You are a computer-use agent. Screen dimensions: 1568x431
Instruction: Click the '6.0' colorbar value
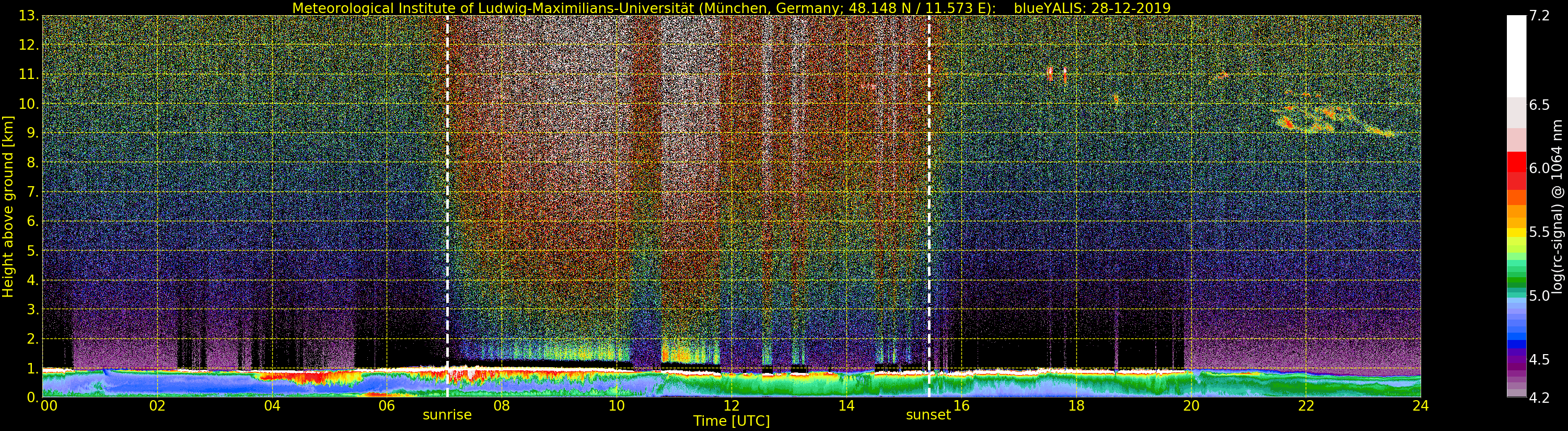(x=1539, y=168)
